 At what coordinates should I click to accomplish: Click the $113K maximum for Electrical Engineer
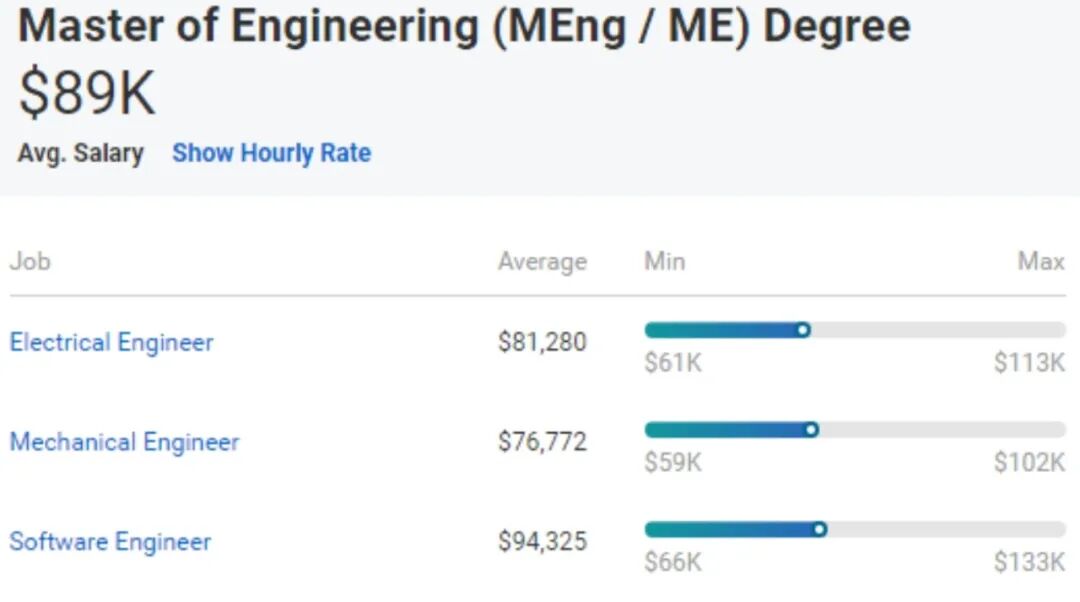coord(1030,362)
